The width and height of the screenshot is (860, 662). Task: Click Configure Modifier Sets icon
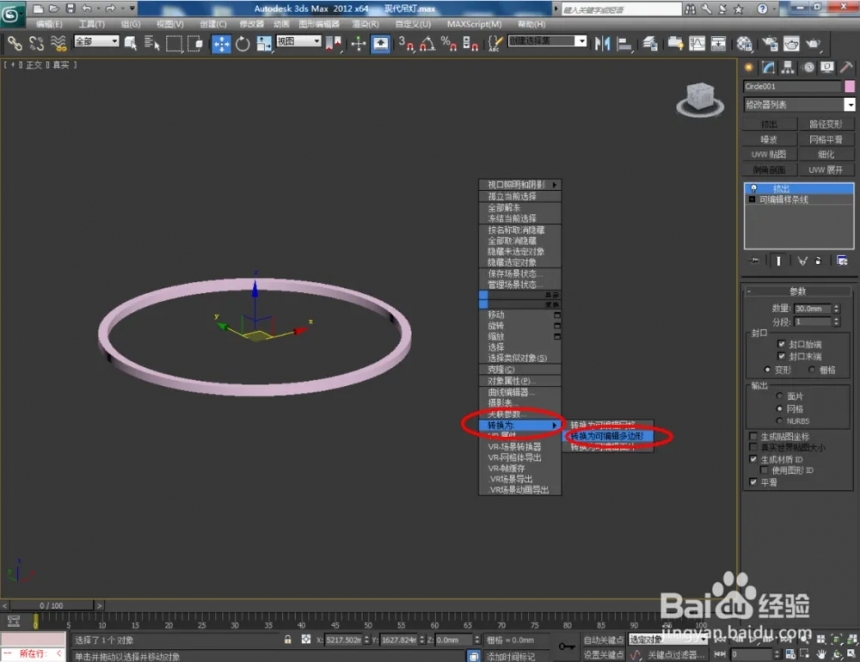(x=842, y=261)
